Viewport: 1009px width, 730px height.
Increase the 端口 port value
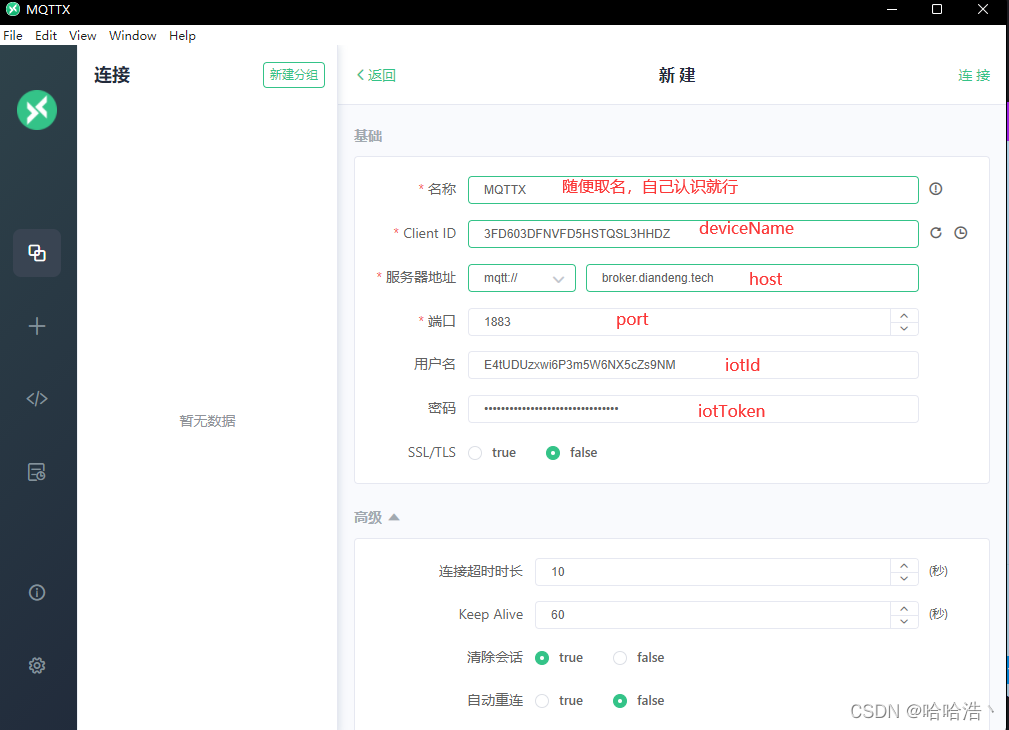tap(904, 315)
